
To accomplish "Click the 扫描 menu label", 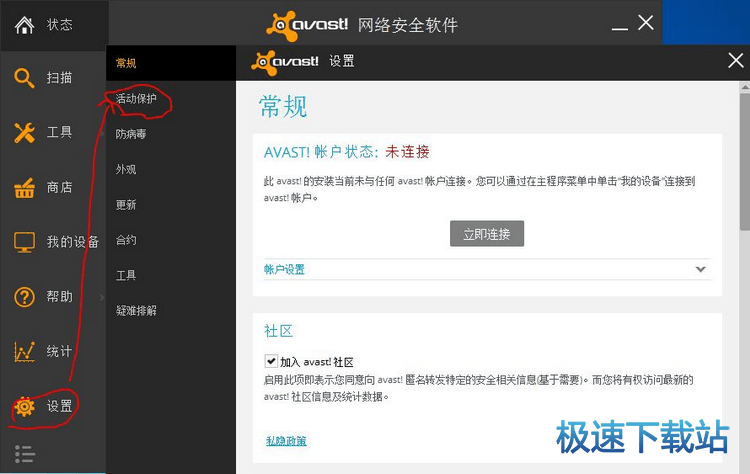I will (x=59, y=78).
